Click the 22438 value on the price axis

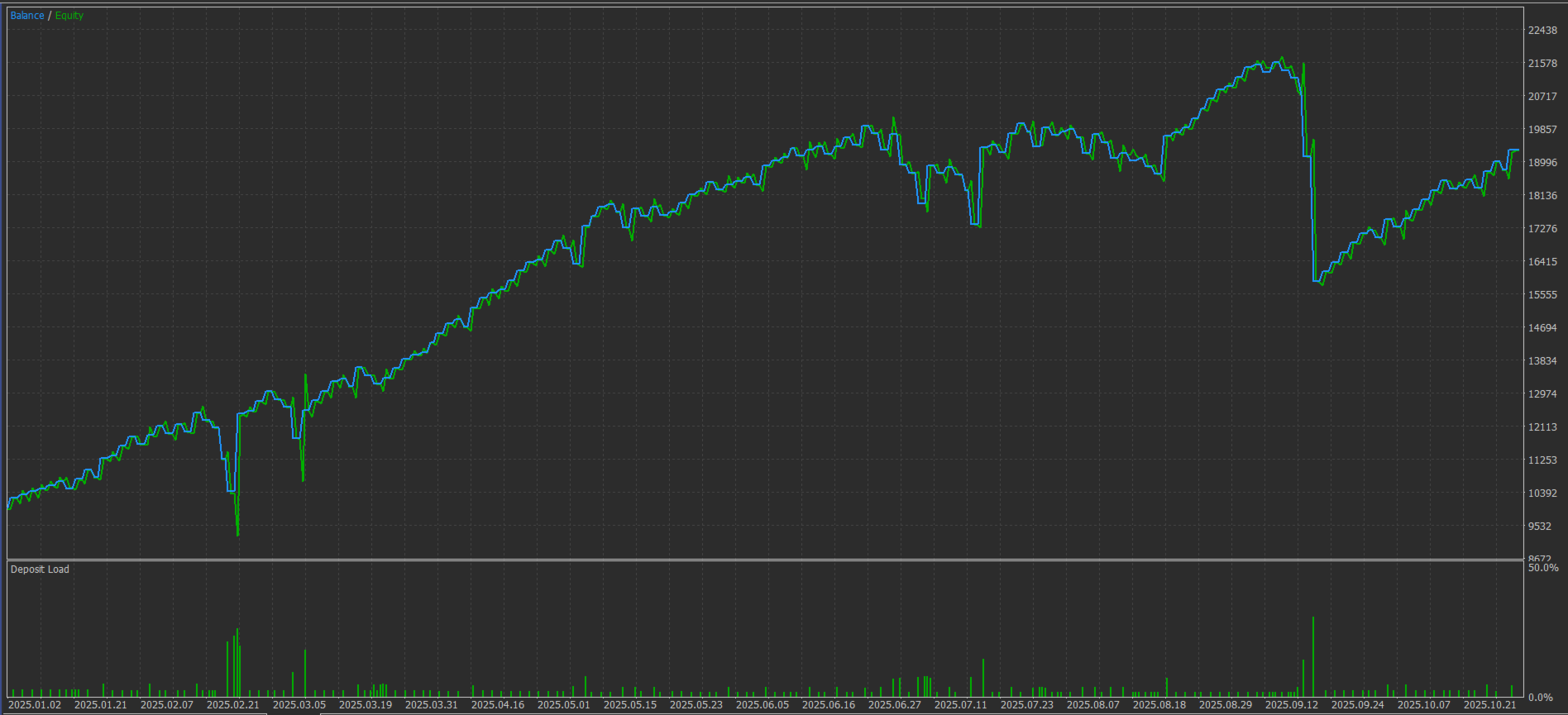click(1542, 31)
